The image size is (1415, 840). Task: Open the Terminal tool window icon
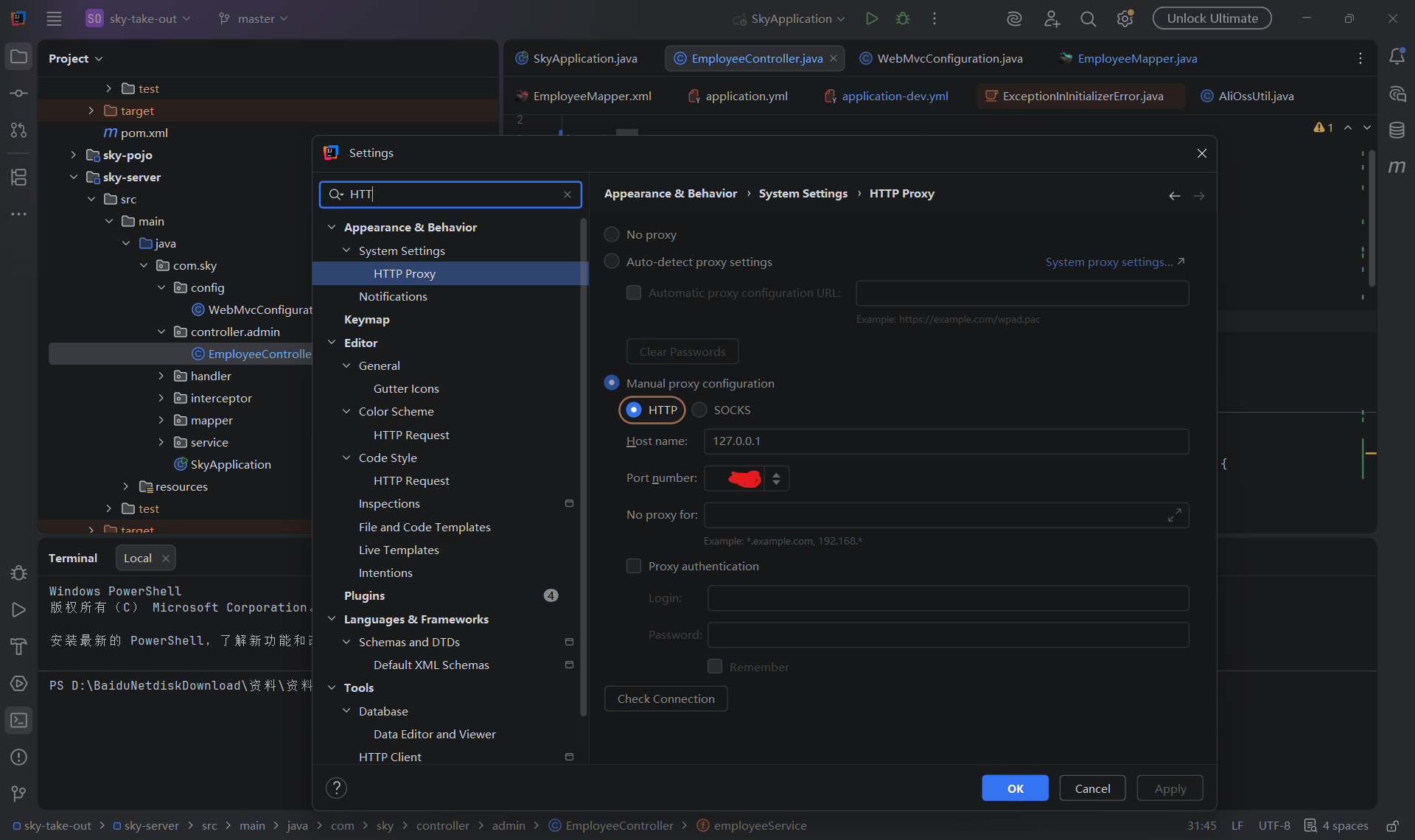tap(18, 720)
